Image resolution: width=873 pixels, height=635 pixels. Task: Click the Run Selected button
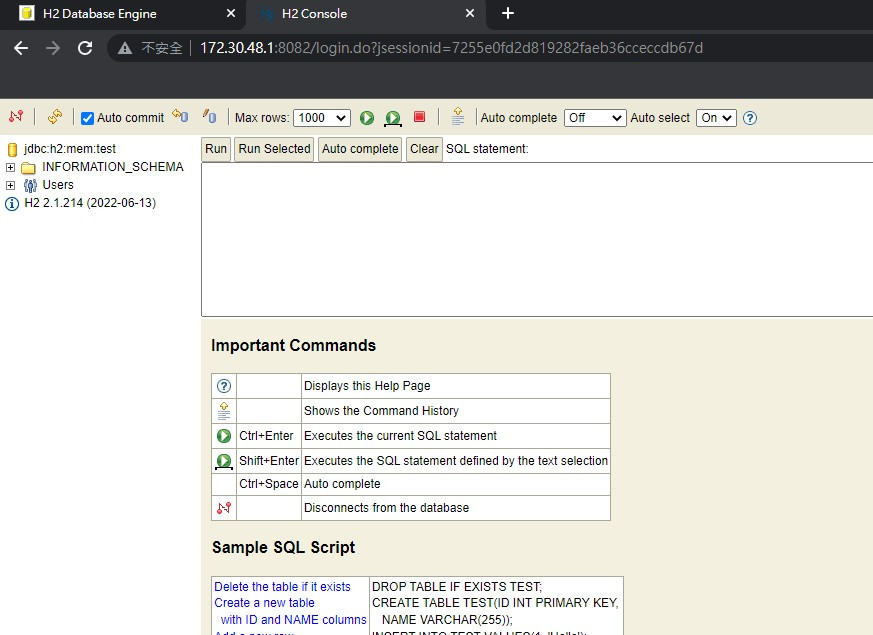[x=274, y=149]
